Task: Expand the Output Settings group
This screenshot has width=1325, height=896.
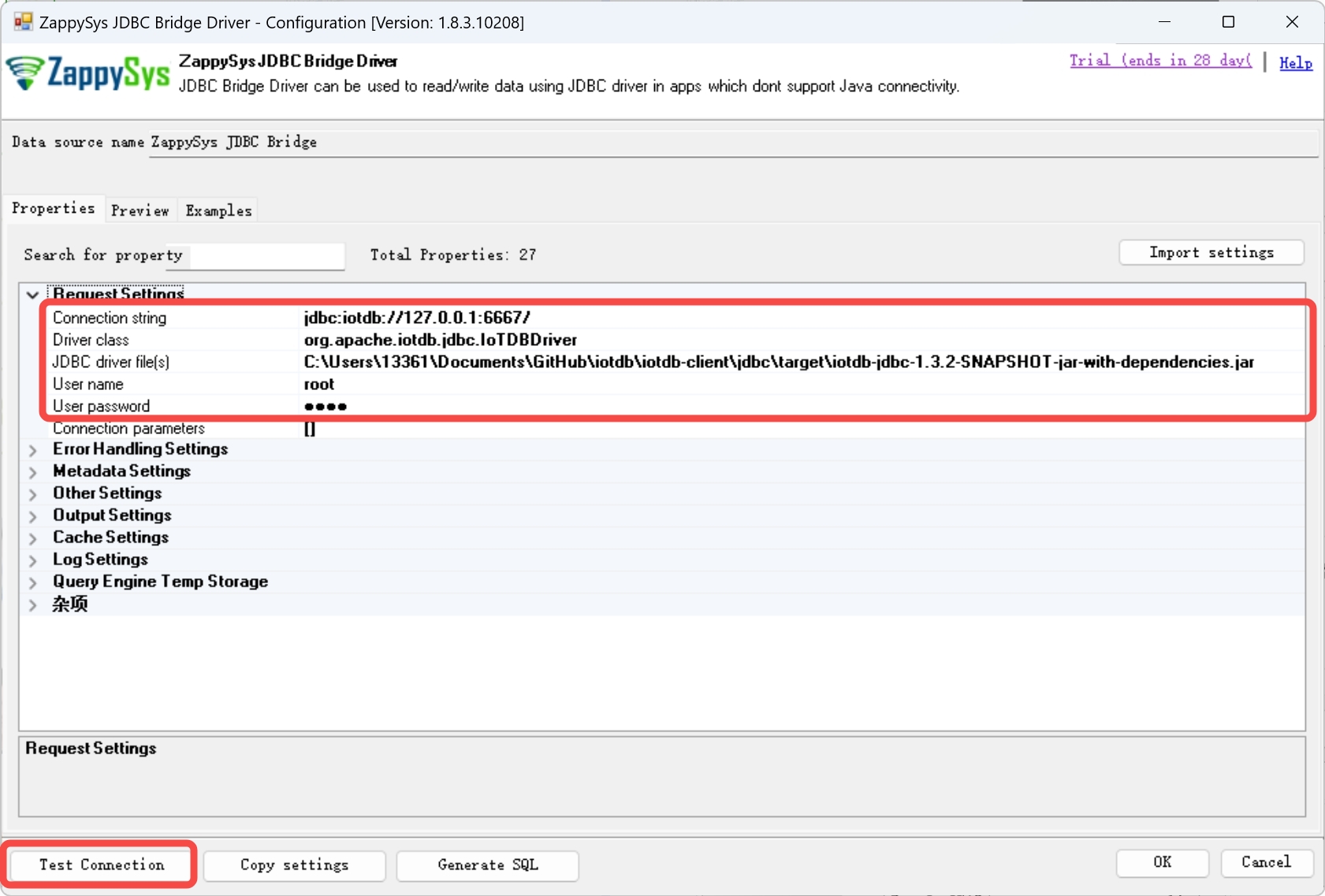Action: [x=32, y=516]
